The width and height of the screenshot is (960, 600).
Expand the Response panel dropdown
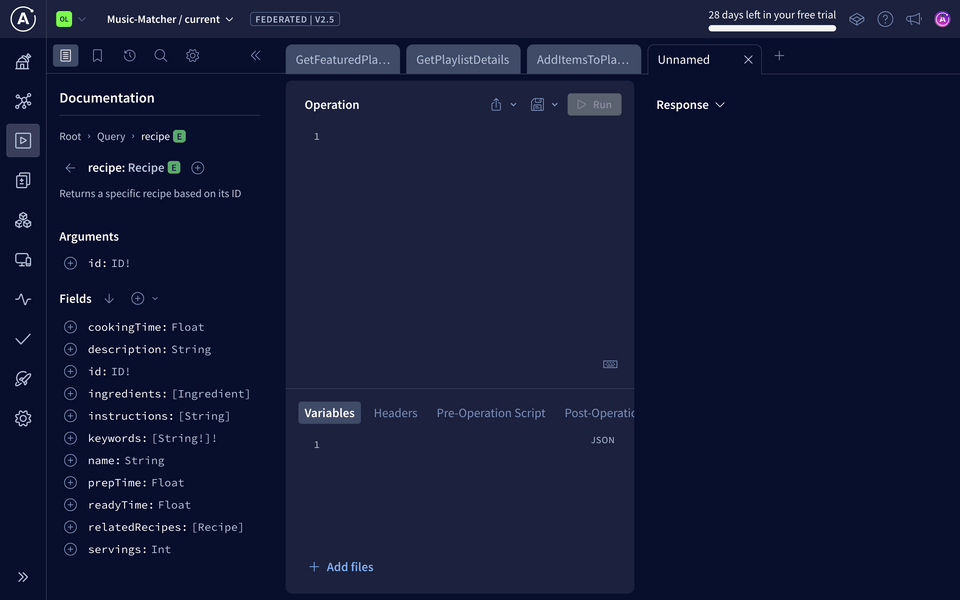tap(720, 104)
